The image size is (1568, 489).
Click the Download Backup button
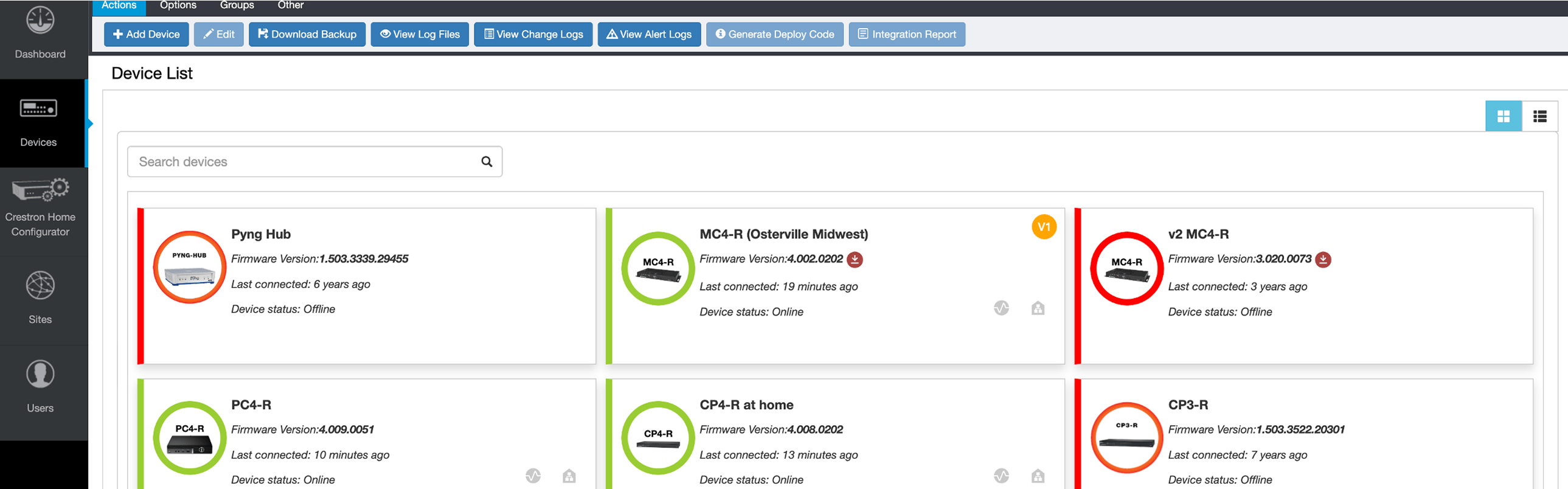coord(307,35)
